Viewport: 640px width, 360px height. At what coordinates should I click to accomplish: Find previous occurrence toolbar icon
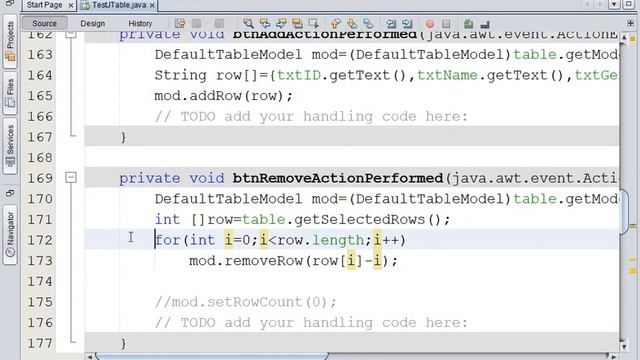click(x=264, y=23)
